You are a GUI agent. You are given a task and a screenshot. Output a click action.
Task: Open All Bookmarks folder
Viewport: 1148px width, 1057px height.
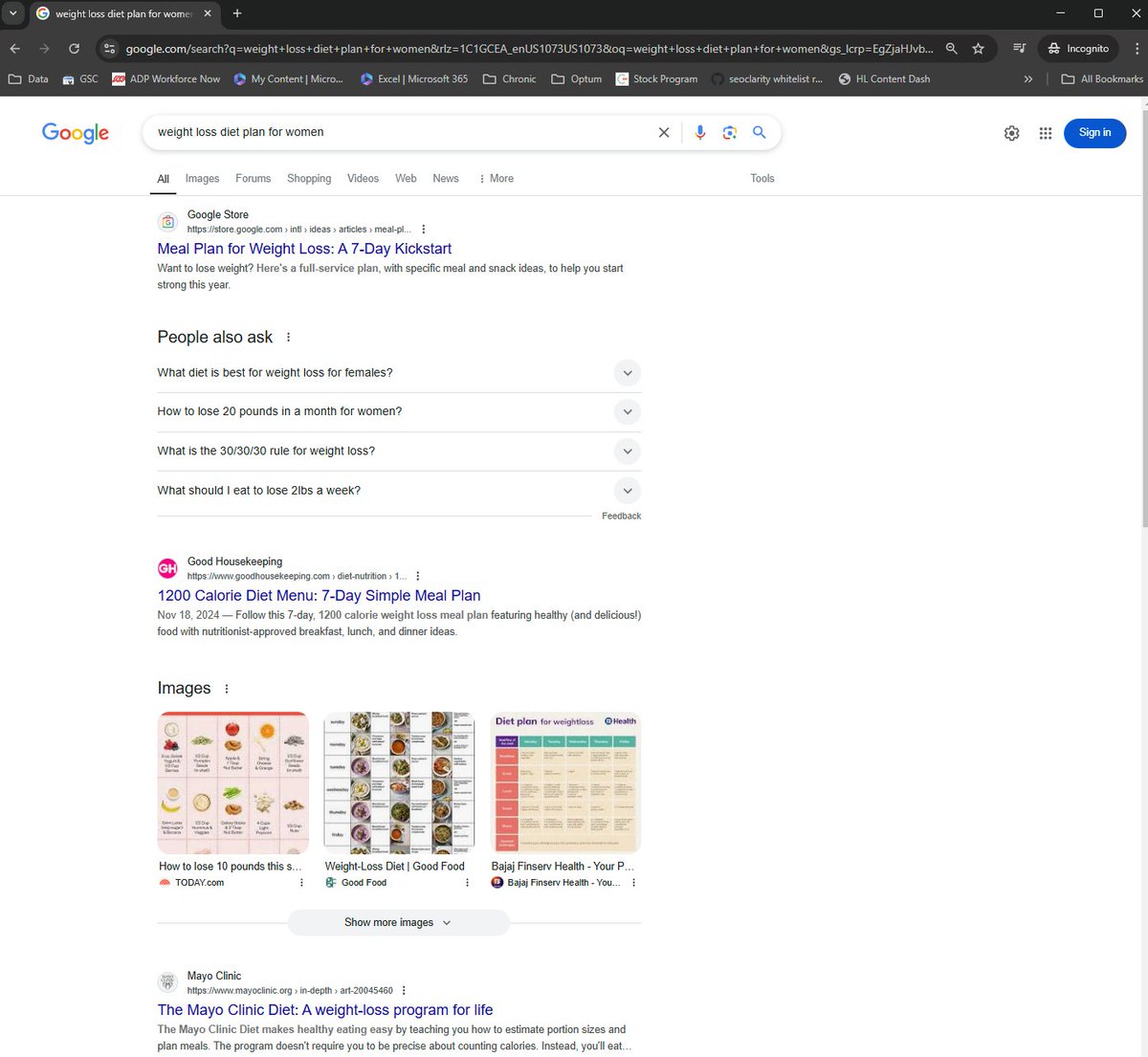pos(1102,79)
